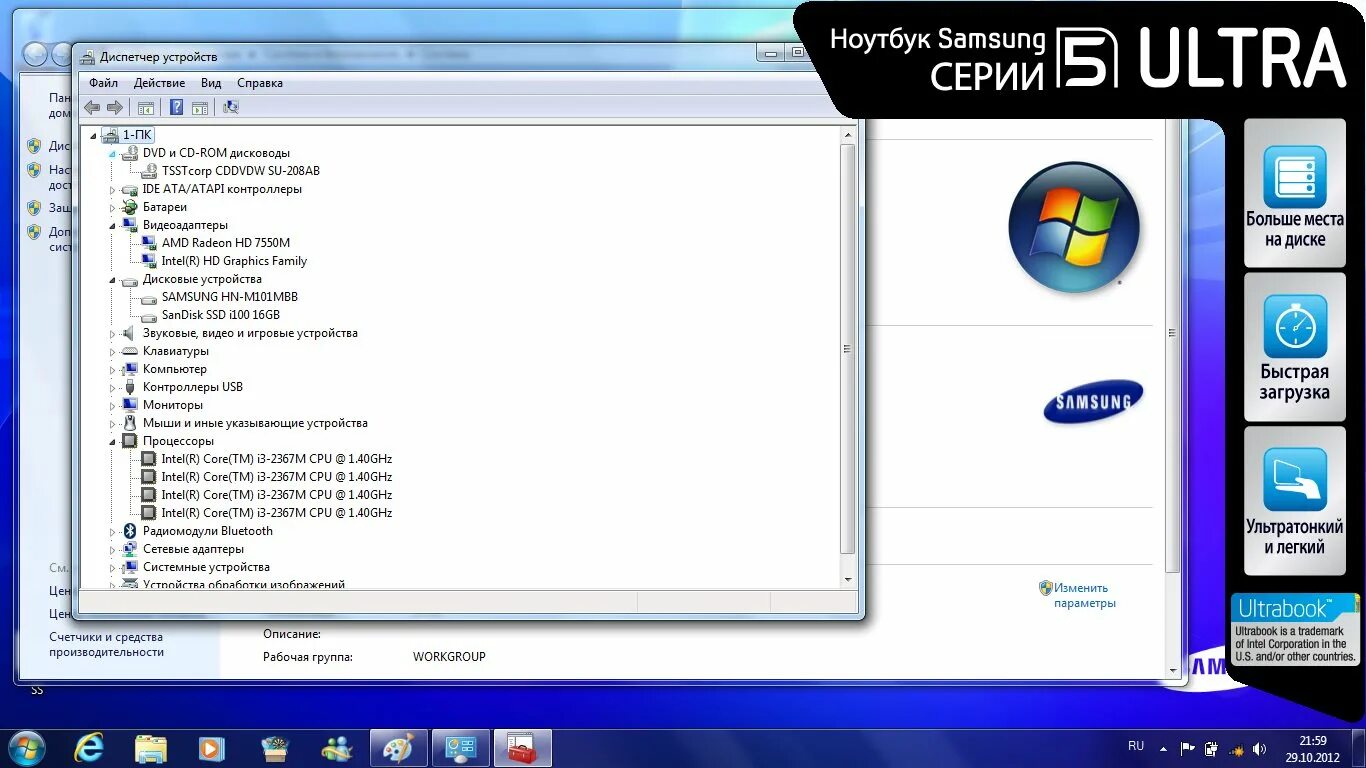Click WORKGROUP text in System window
1366x768 pixels.
pos(449,657)
